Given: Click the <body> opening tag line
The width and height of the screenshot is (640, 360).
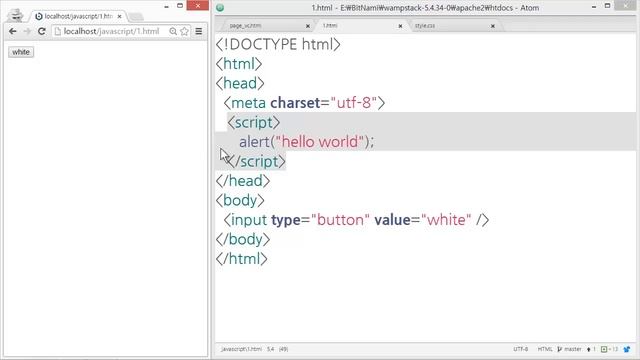Looking at the screenshot, I should [x=240, y=200].
